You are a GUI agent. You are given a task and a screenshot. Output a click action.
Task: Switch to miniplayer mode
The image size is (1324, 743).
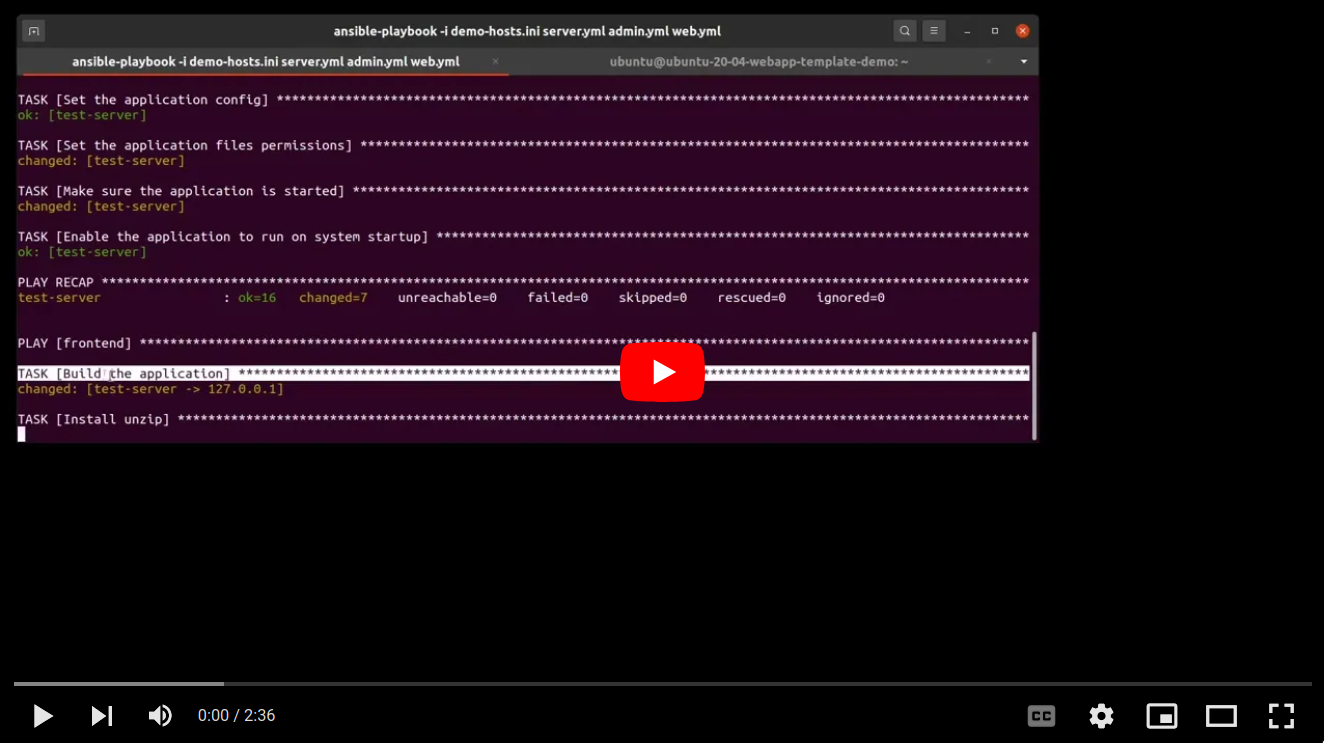point(1161,716)
